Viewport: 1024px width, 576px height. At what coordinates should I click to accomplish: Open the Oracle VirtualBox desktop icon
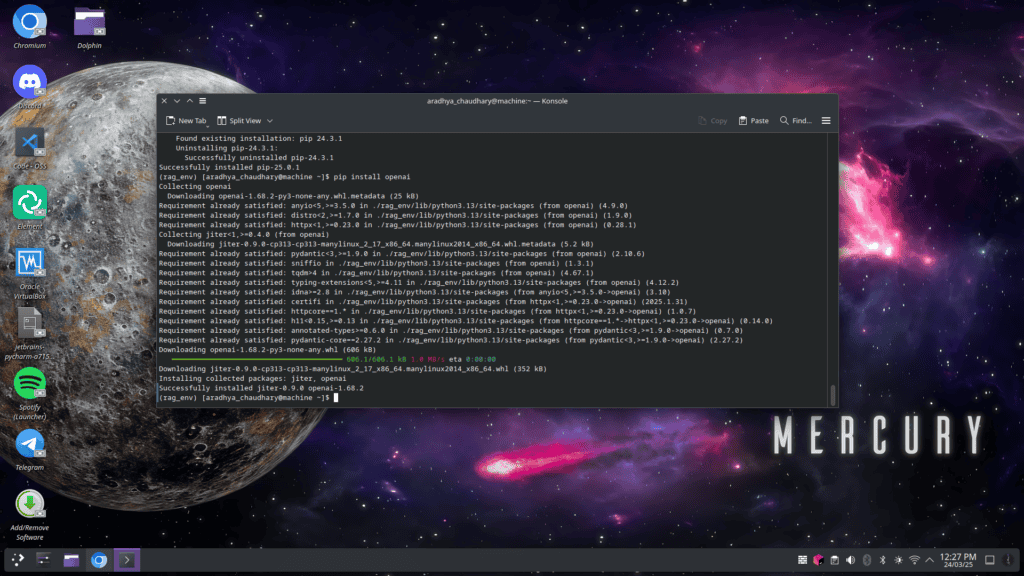(x=29, y=271)
